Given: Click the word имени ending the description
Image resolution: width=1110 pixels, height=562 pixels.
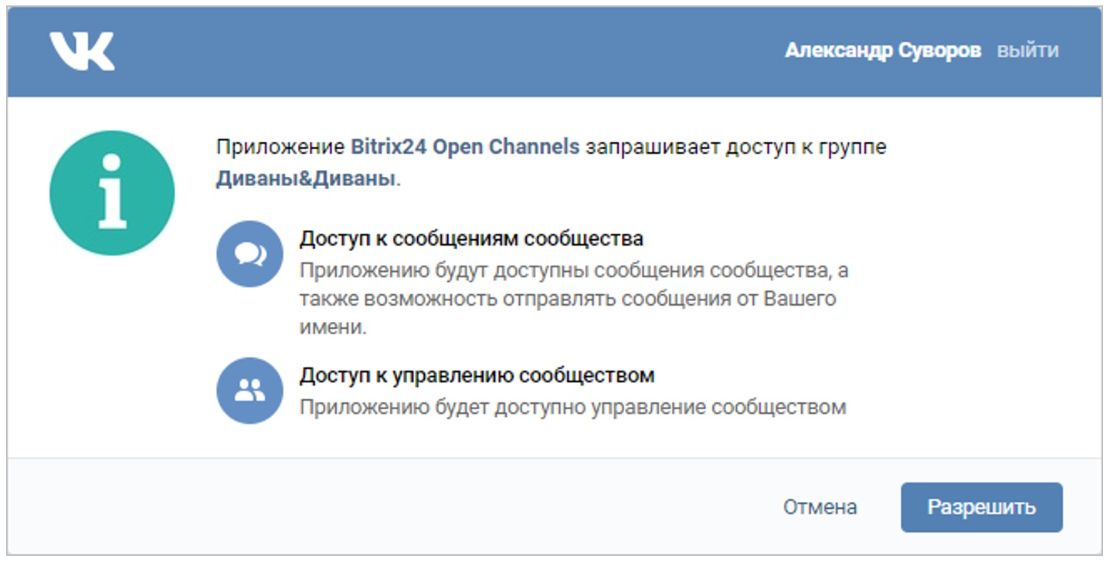Looking at the screenshot, I should click(333, 328).
